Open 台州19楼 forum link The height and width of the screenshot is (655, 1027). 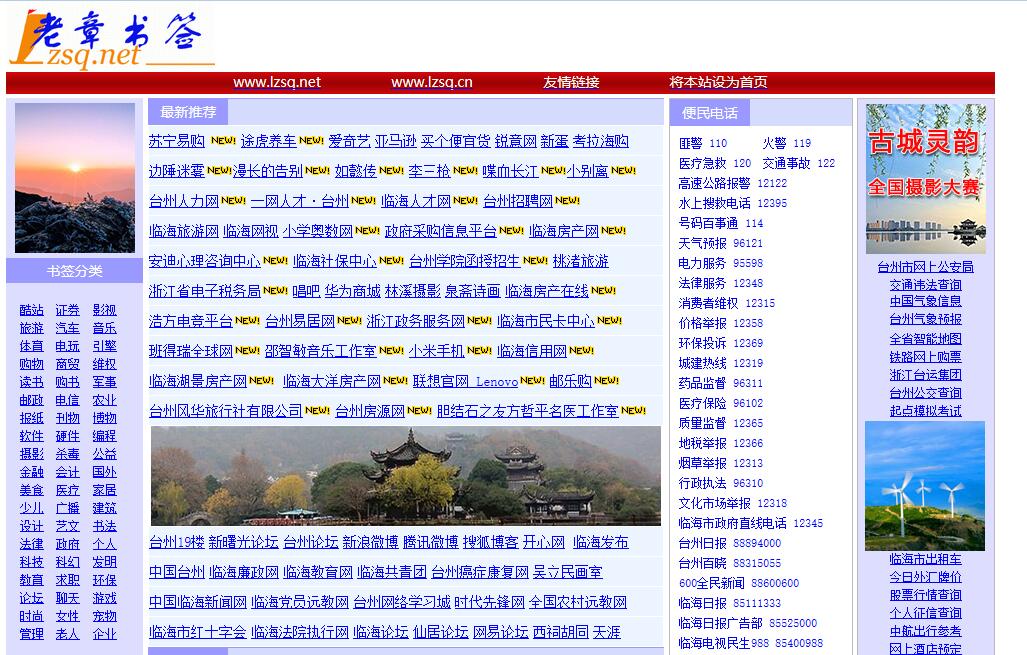tap(177, 542)
